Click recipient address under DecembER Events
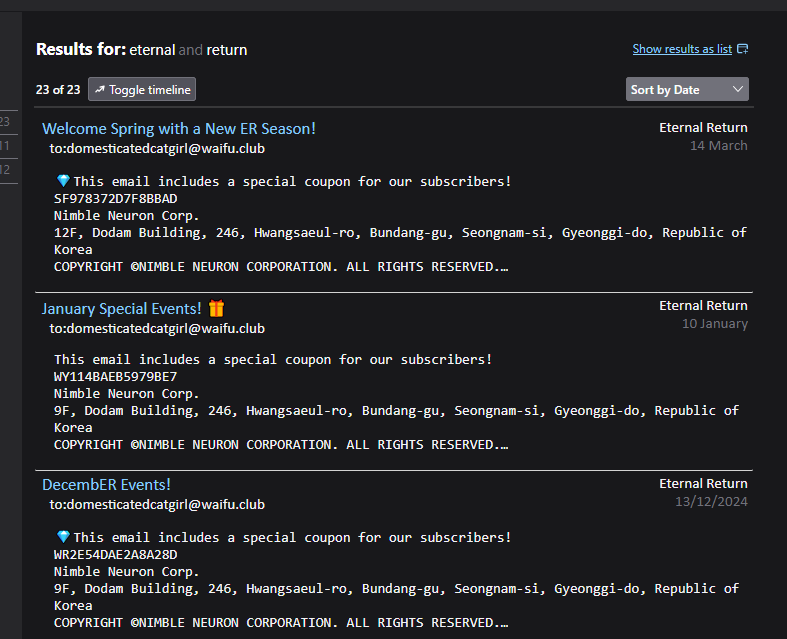 point(157,504)
